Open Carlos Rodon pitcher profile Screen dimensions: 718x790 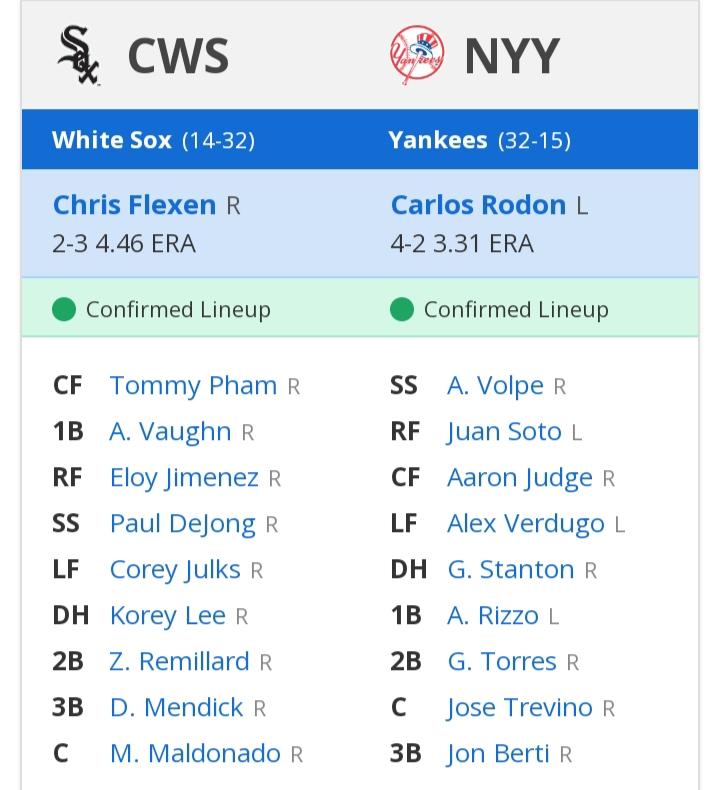tap(479, 205)
